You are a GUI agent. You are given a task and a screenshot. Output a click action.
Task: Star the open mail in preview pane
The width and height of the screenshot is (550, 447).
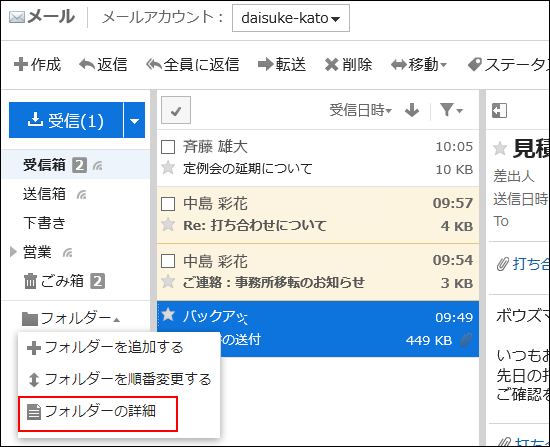pos(500,148)
